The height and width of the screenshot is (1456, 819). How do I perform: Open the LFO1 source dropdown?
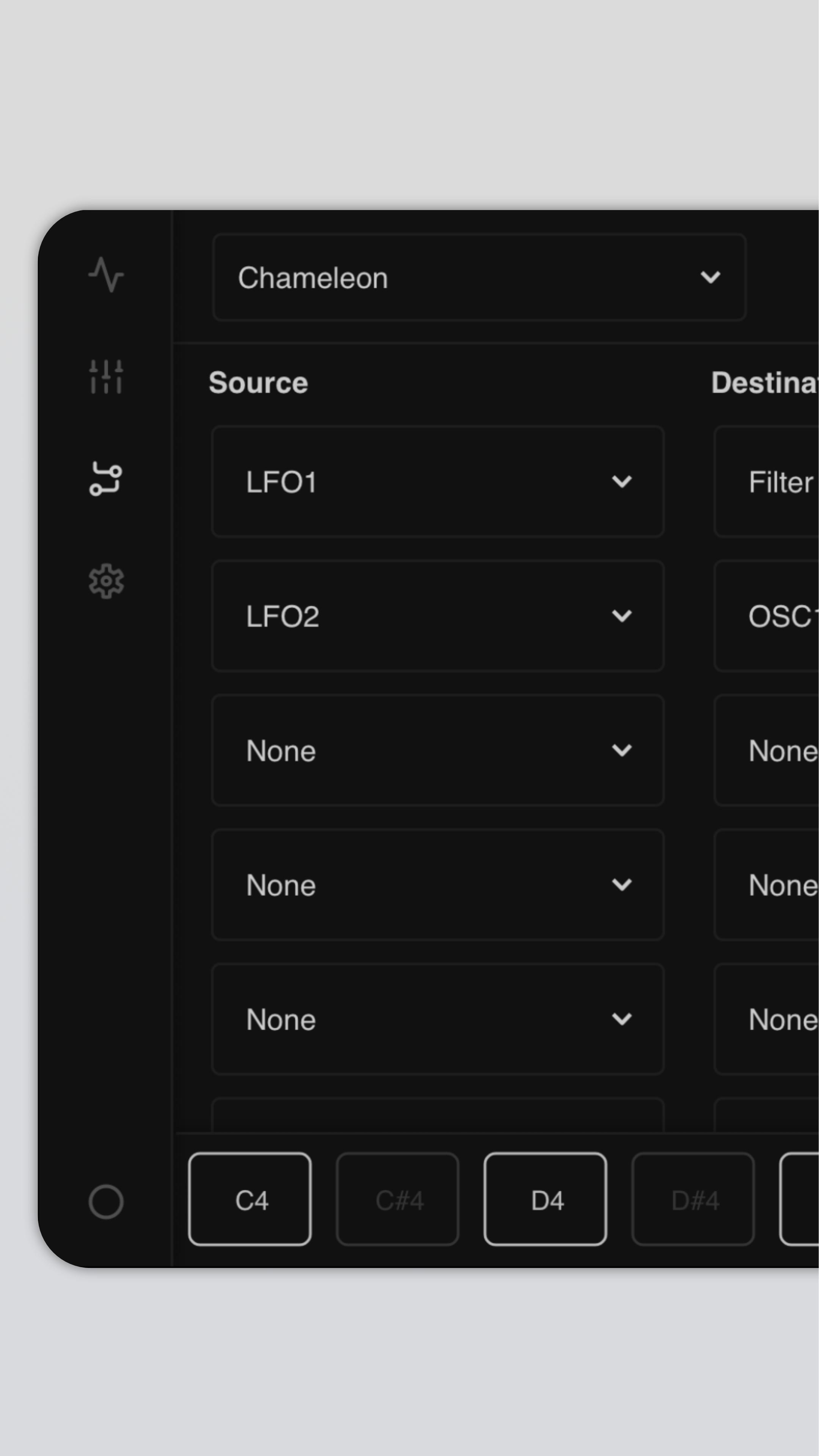click(x=438, y=482)
